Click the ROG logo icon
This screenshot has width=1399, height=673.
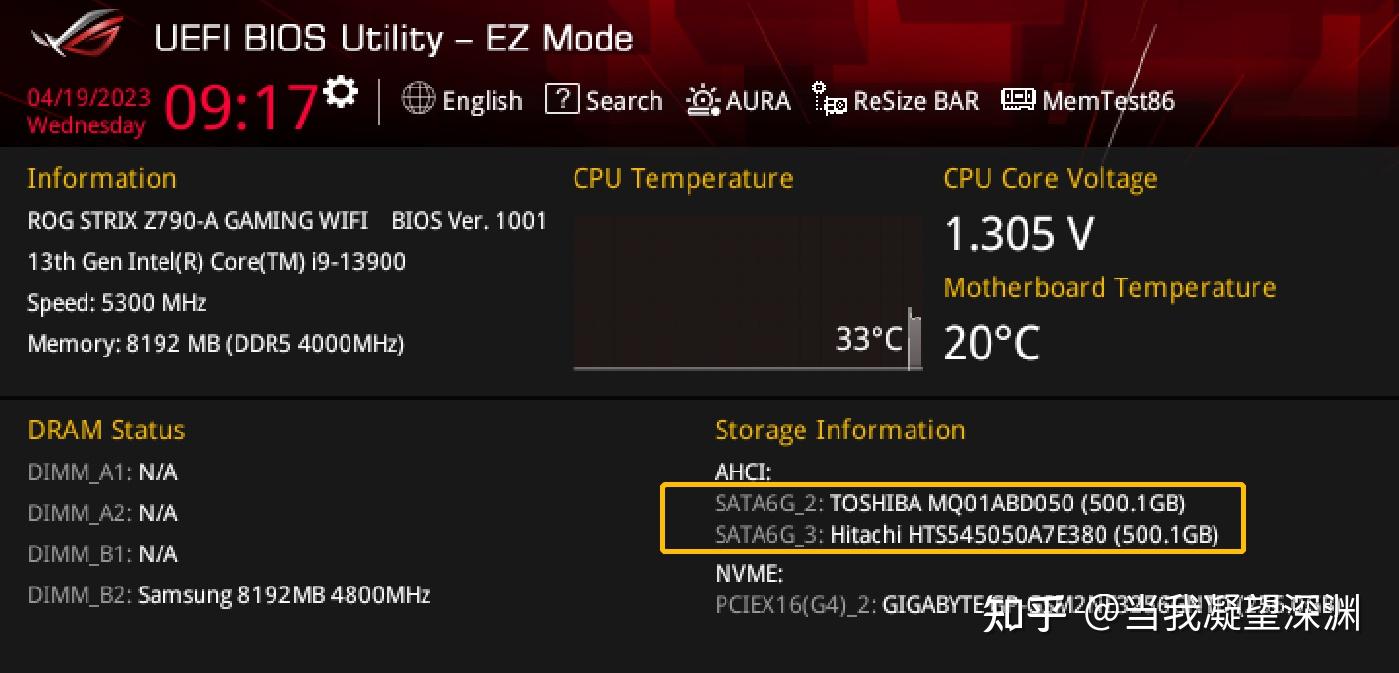(77, 36)
